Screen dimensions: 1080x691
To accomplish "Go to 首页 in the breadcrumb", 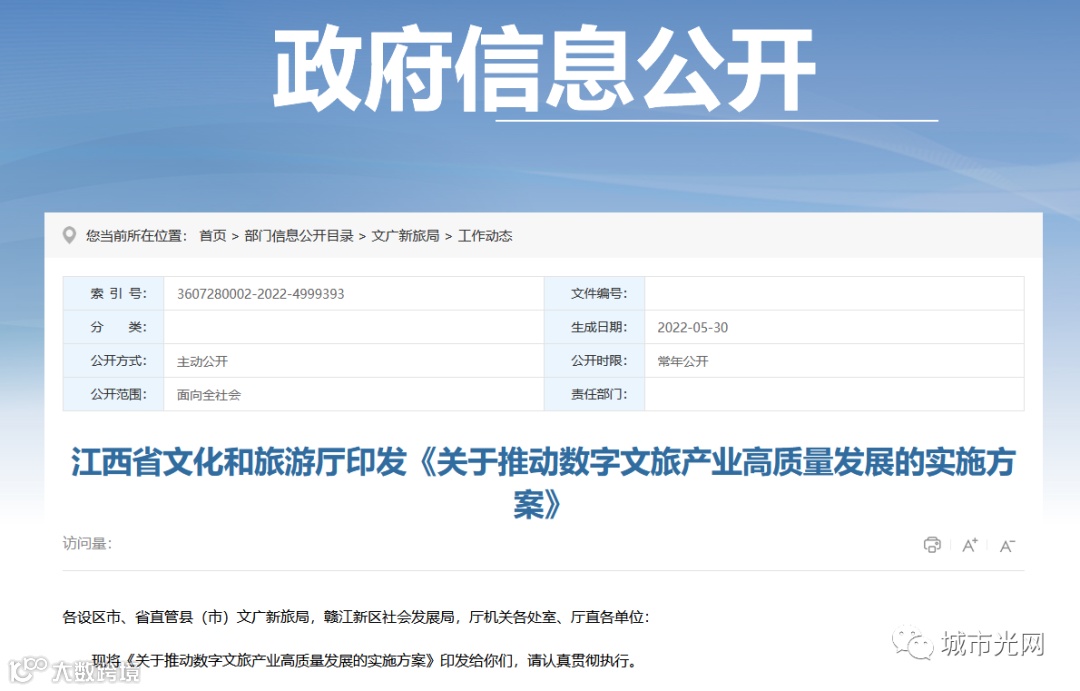I will pyautogui.click(x=212, y=236).
